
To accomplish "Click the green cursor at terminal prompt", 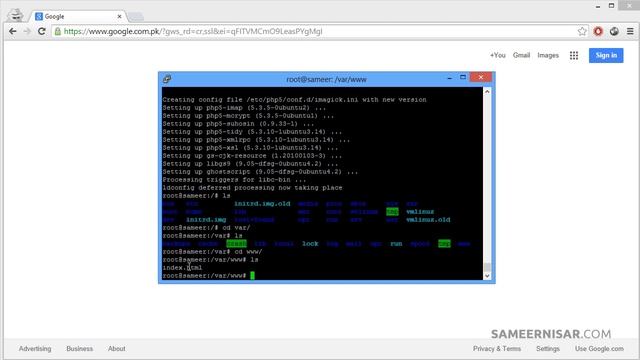I will click(x=252, y=276).
